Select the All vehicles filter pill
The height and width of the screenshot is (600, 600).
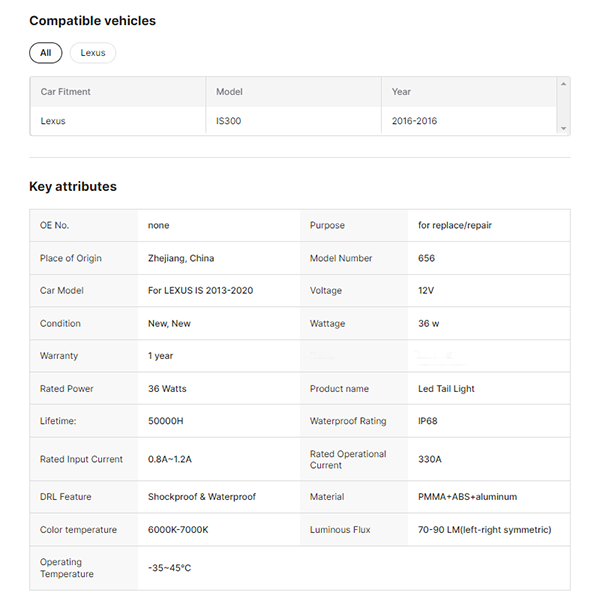(45, 53)
